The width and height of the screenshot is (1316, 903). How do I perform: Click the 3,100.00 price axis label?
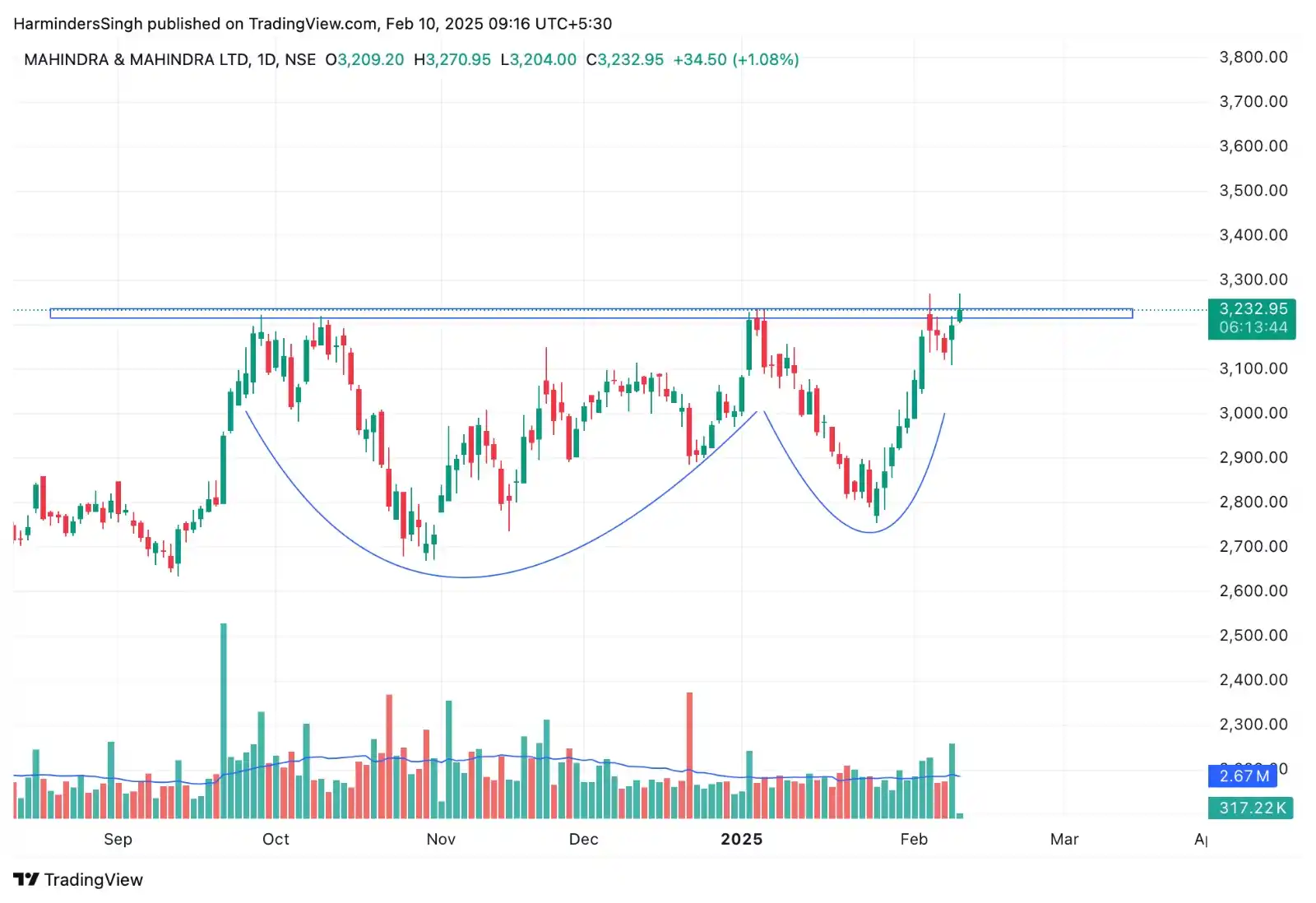click(x=1253, y=368)
